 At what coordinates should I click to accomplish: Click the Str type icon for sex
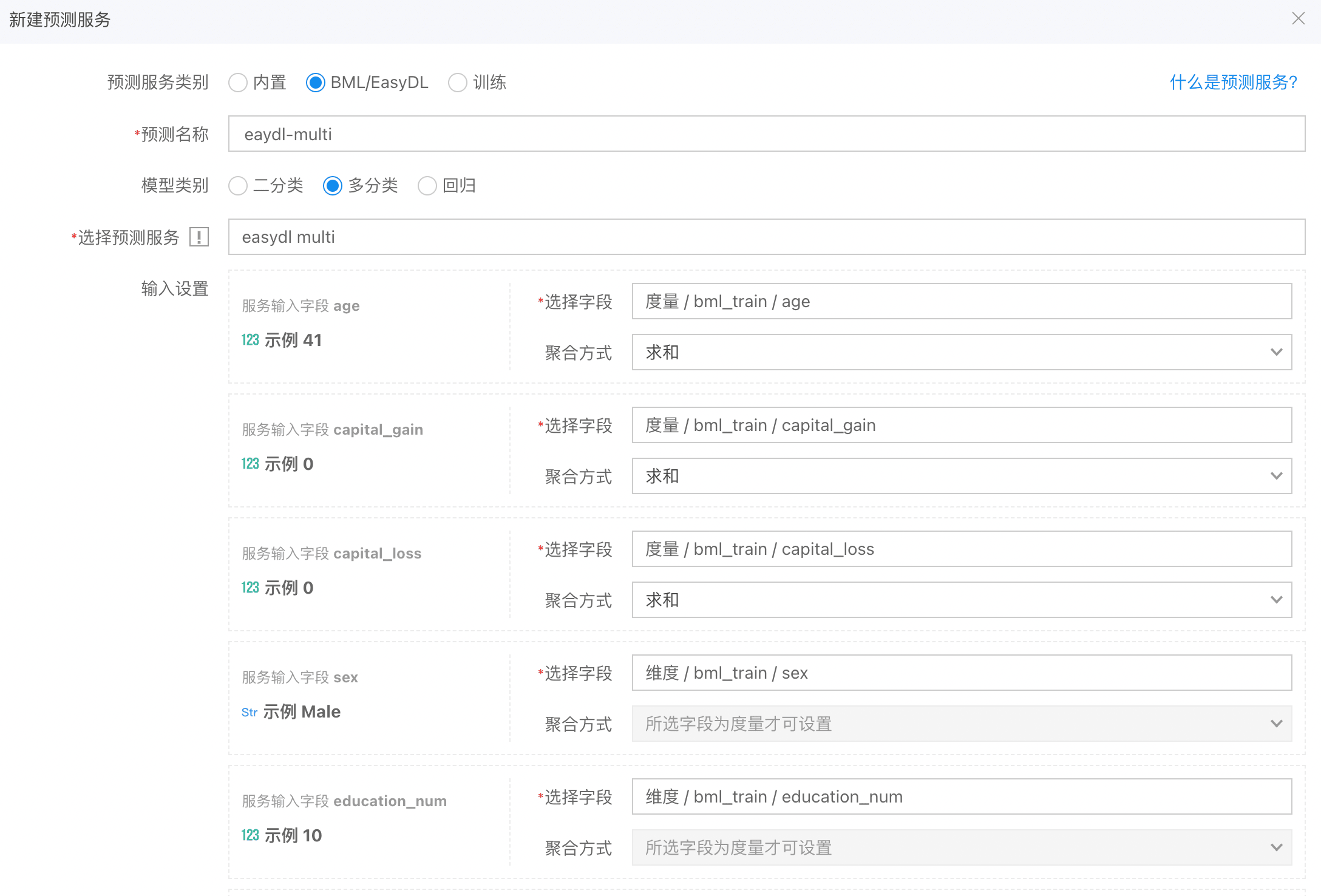pyautogui.click(x=250, y=712)
